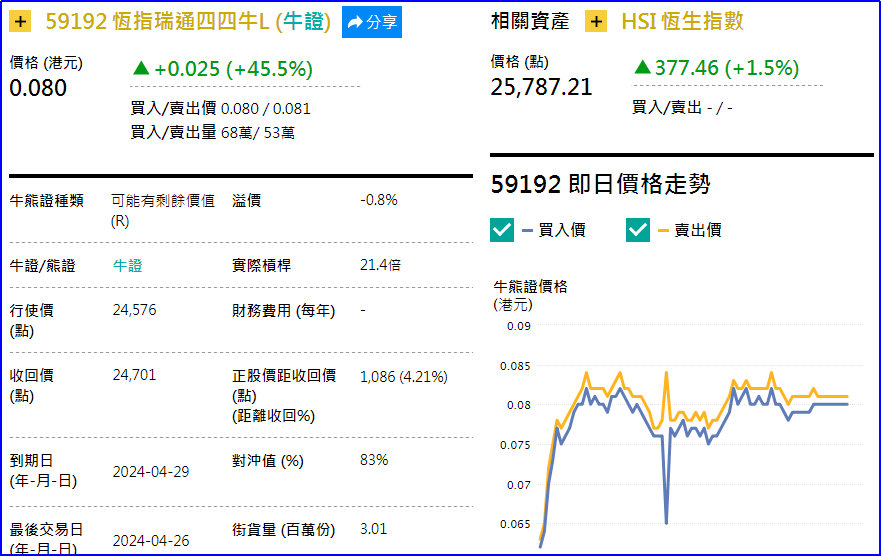Click the 收回價 value 24,701
The width and height of the screenshot is (881, 556).
pyautogui.click(x=134, y=375)
